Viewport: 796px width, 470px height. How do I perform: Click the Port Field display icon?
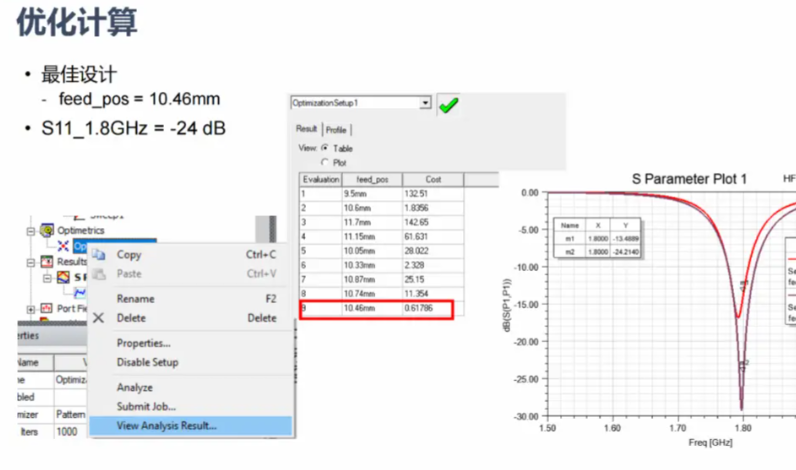tap(46, 308)
